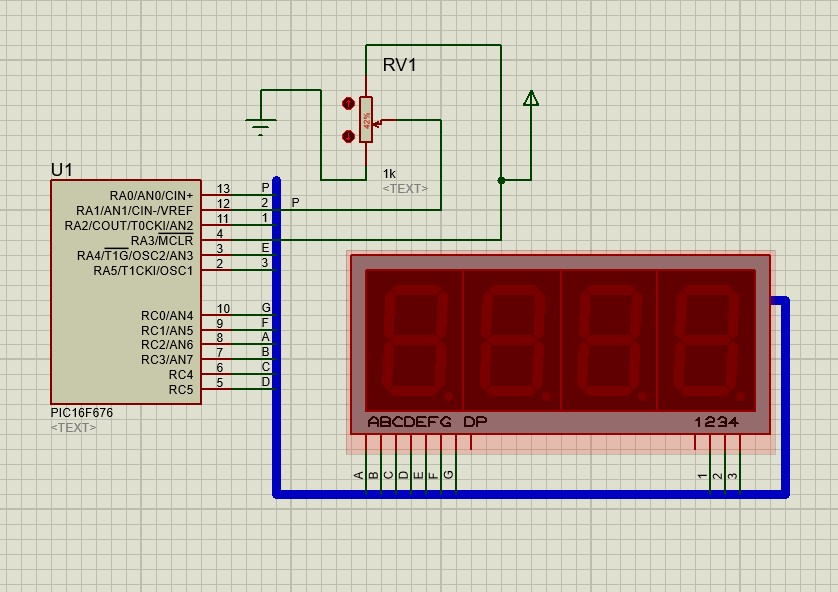Select pin RC5 on U1

[x=181, y=390]
